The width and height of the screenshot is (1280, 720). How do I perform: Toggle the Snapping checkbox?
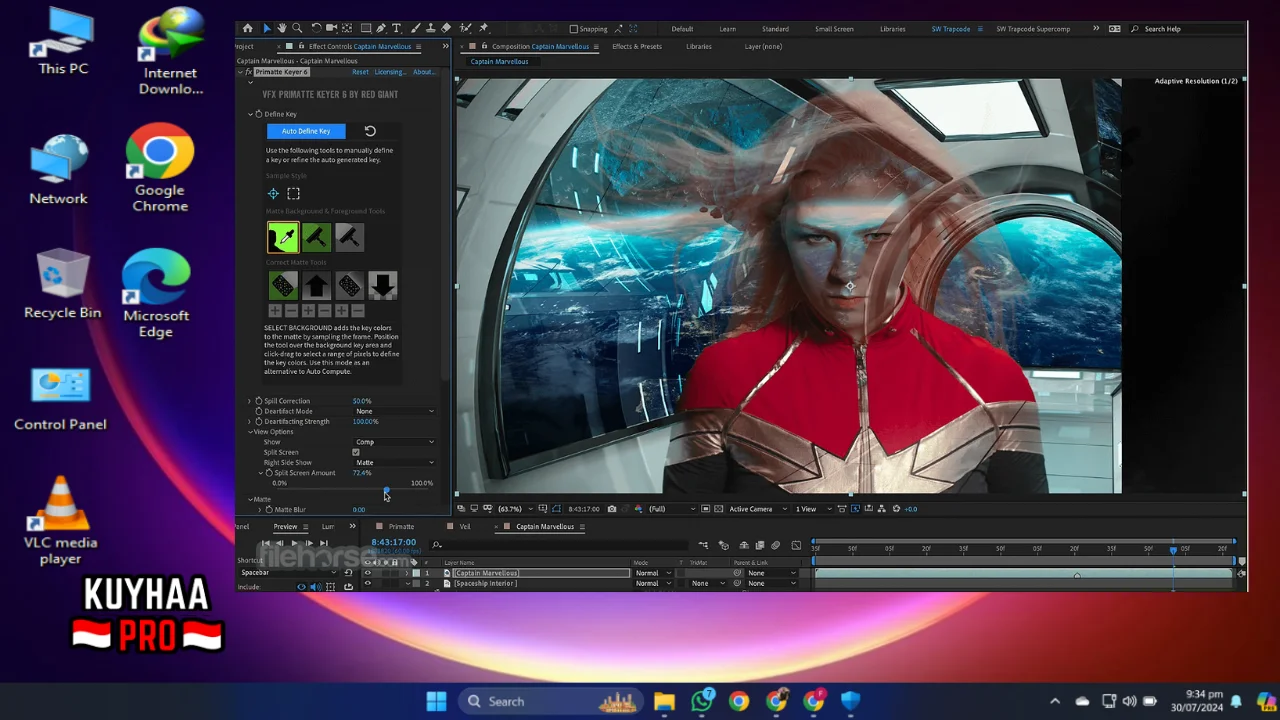coord(573,29)
